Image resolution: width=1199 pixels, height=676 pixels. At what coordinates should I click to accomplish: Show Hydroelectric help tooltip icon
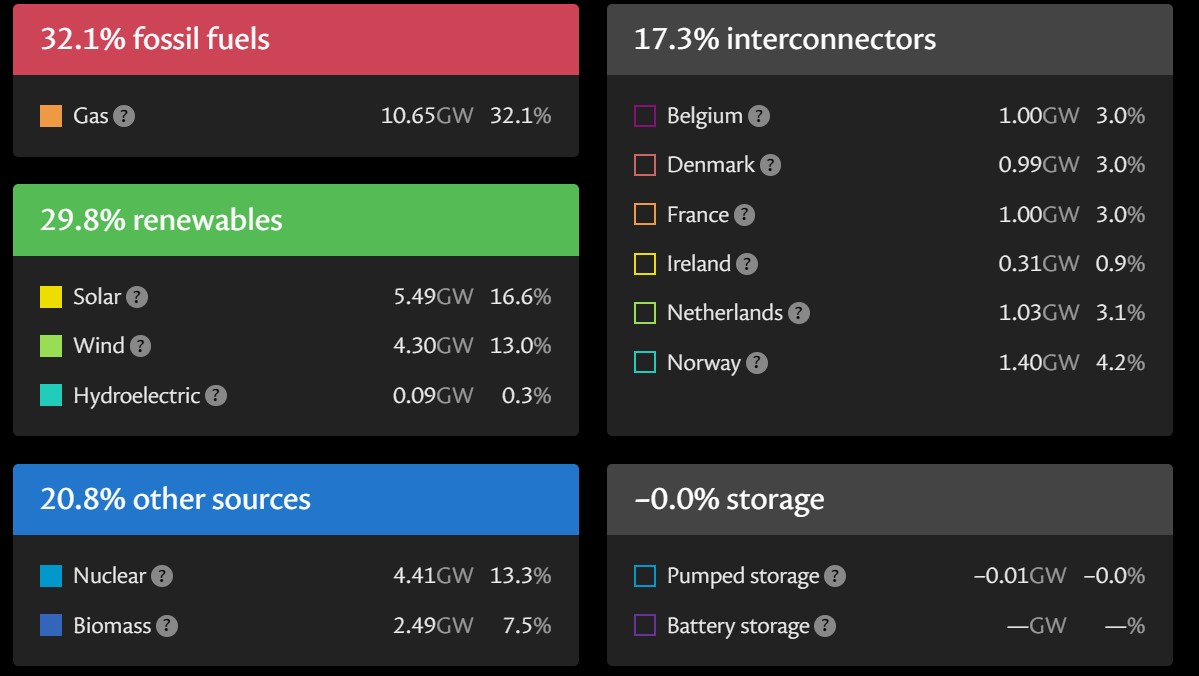tap(216, 396)
